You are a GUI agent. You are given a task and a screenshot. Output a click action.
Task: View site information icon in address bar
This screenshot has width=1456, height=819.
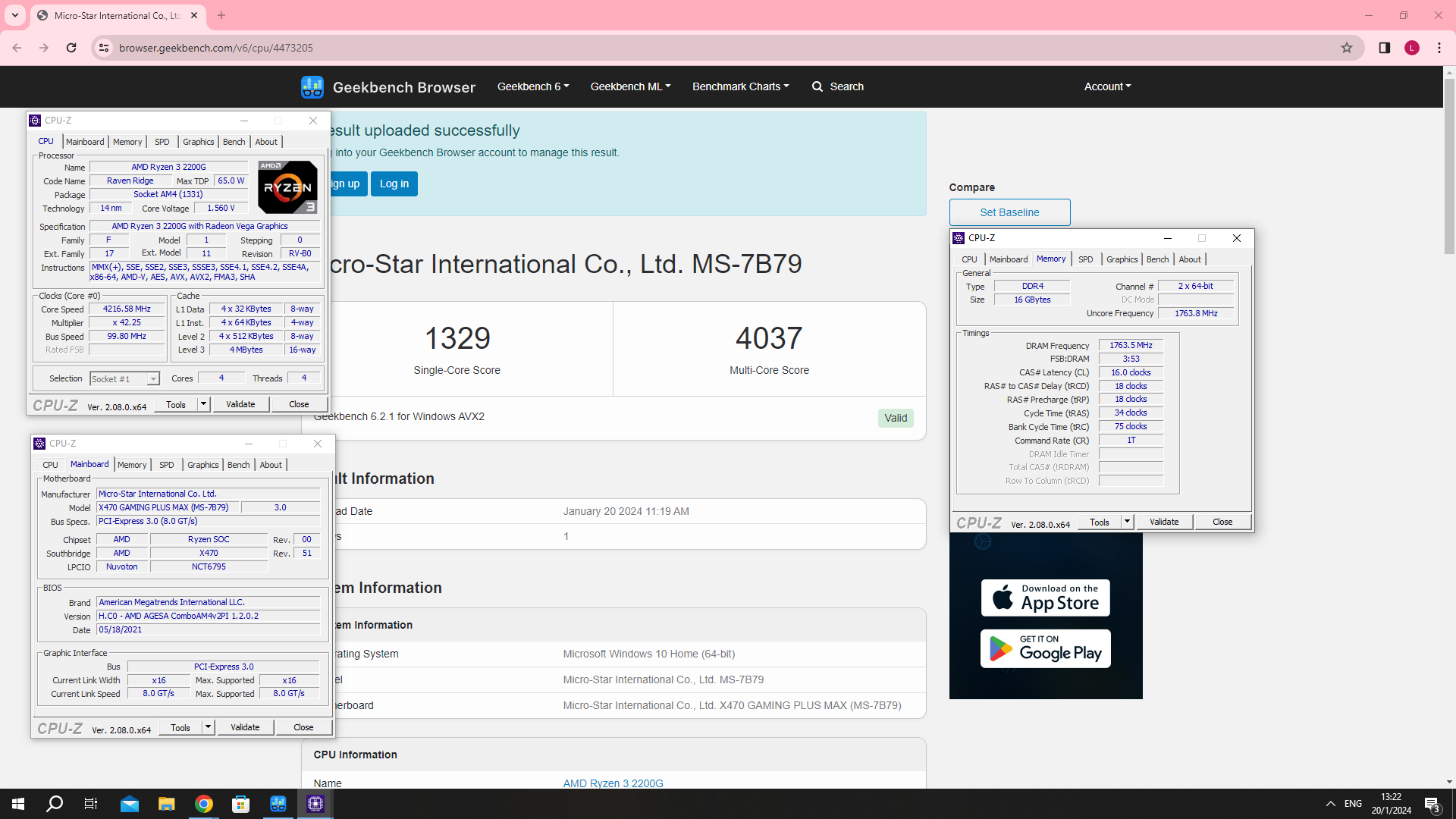(x=104, y=48)
